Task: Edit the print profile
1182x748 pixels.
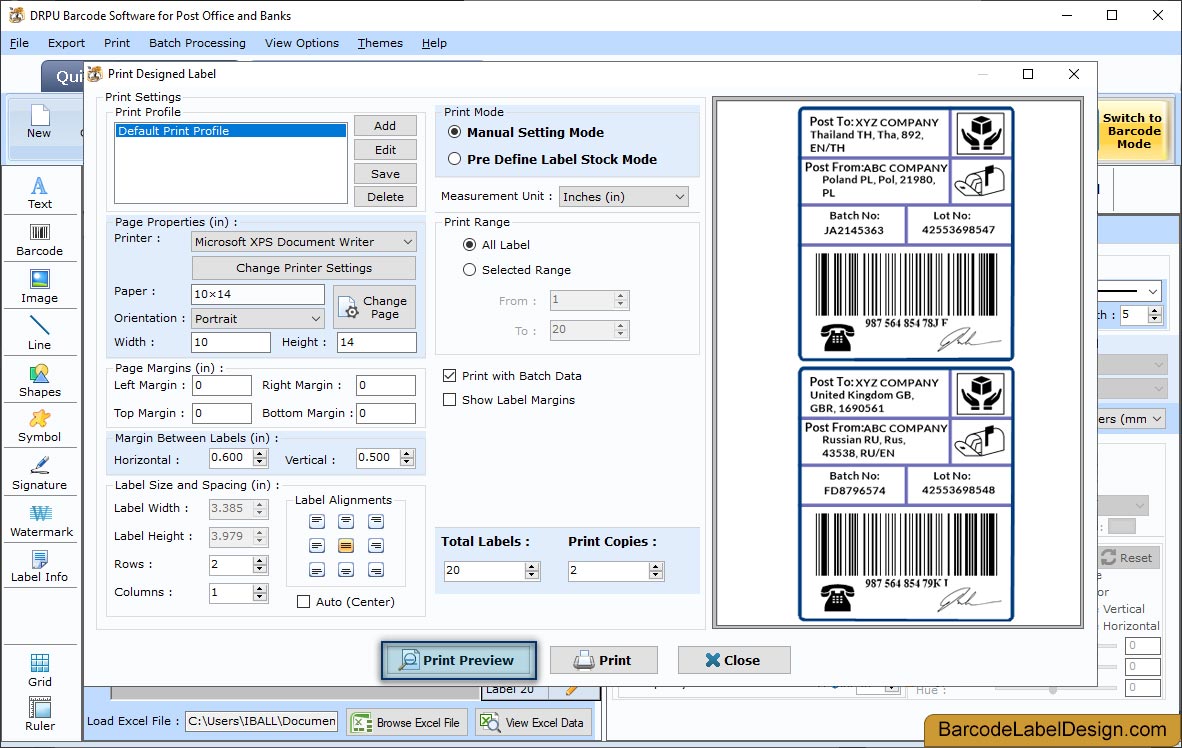Action: 385,150
